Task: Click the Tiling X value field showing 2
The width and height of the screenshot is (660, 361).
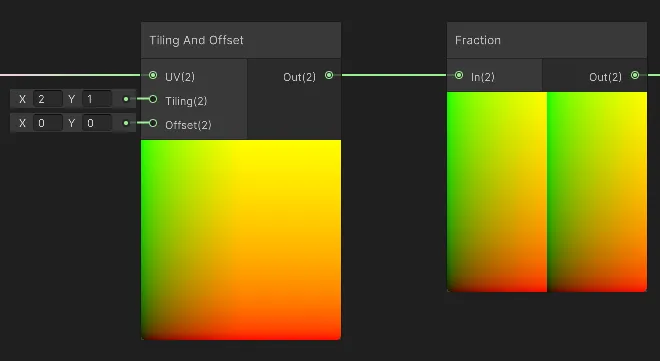Action: pos(48,99)
